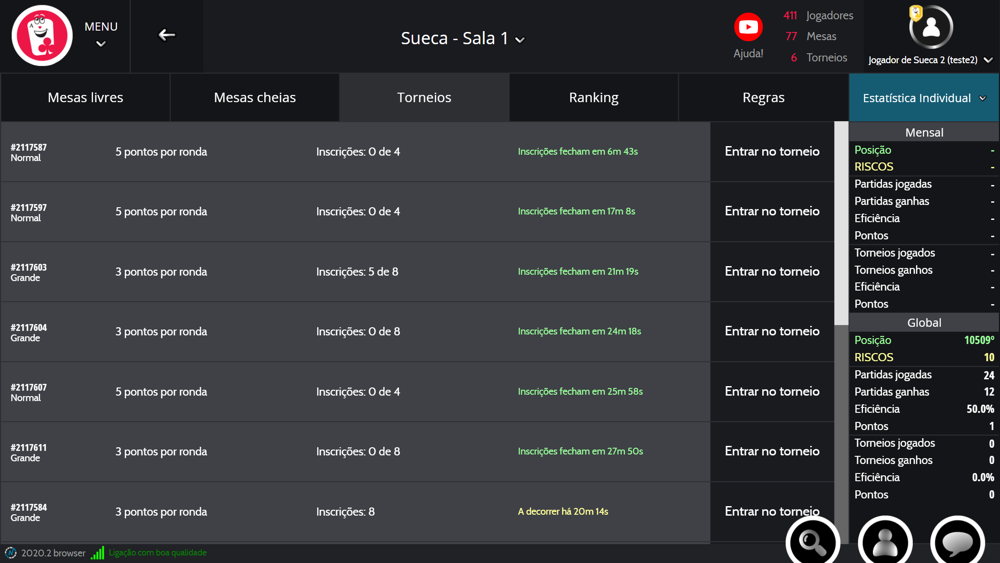The image size is (1000, 563).
Task: Switch to the Ranking tab
Action: click(x=593, y=98)
